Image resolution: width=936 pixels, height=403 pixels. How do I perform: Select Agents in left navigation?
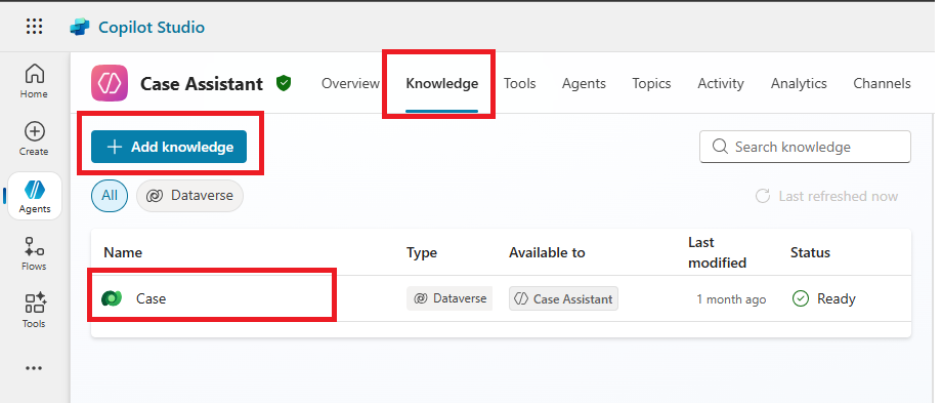pos(34,195)
